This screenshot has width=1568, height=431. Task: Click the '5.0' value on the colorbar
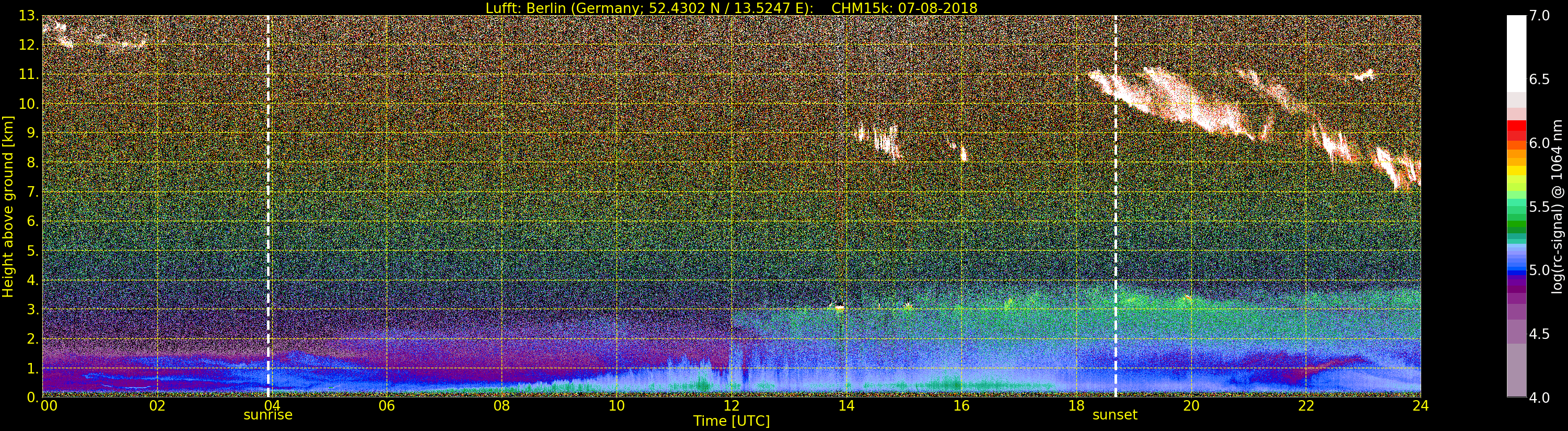[1539, 270]
